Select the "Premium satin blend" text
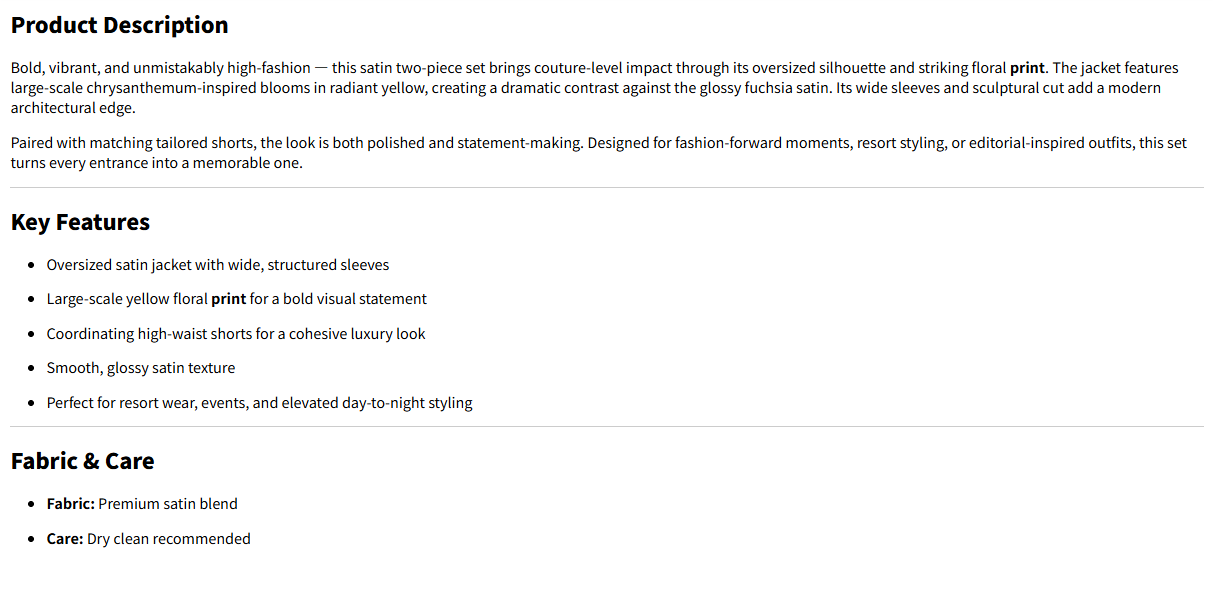Viewport: 1217px width, 589px height. (x=167, y=504)
